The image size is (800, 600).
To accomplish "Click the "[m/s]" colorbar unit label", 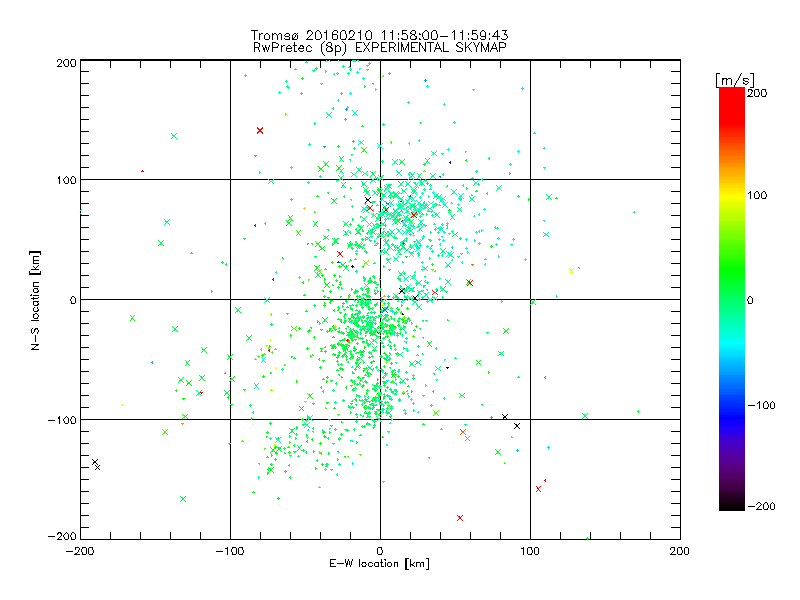I will click(735, 80).
